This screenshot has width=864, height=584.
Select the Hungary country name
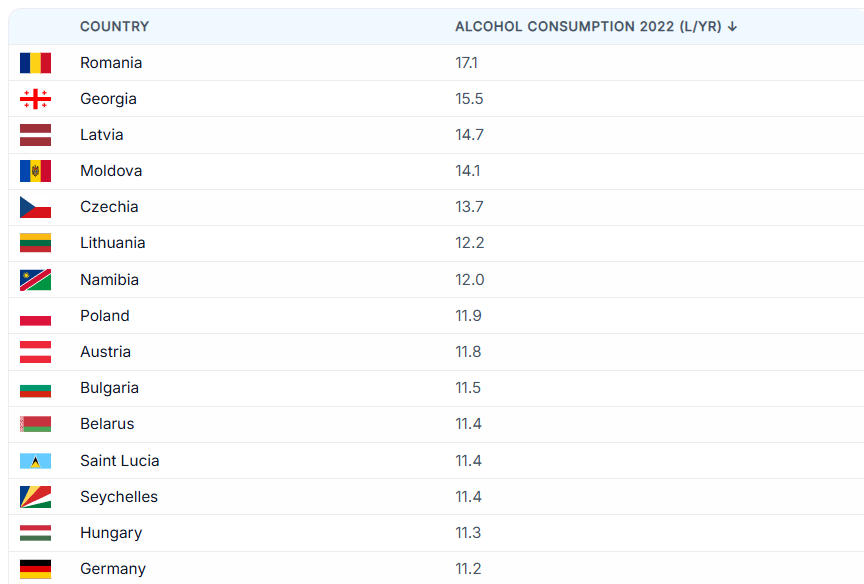[111, 533]
